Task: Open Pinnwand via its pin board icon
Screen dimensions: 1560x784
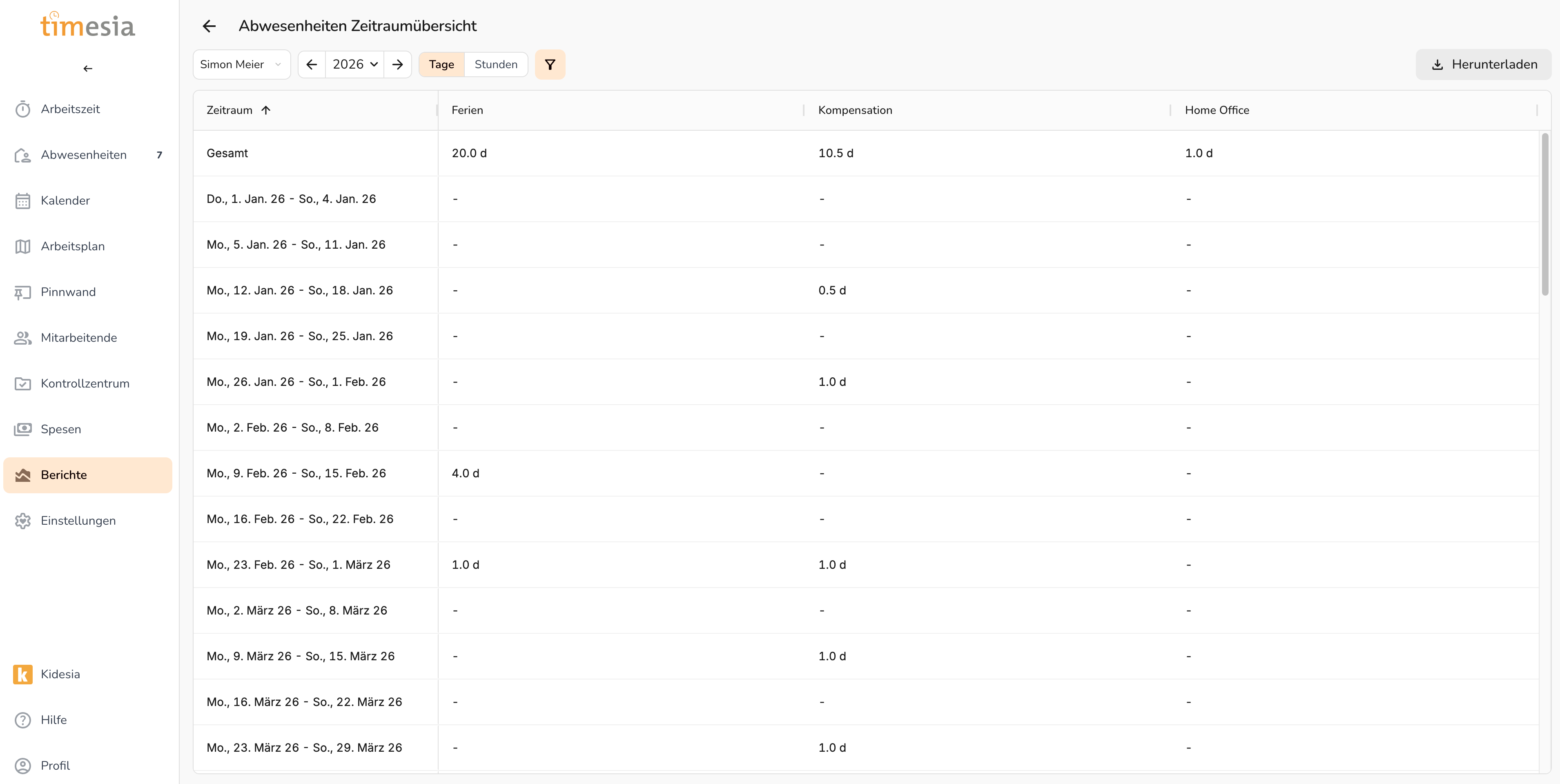Action: point(23,292)
